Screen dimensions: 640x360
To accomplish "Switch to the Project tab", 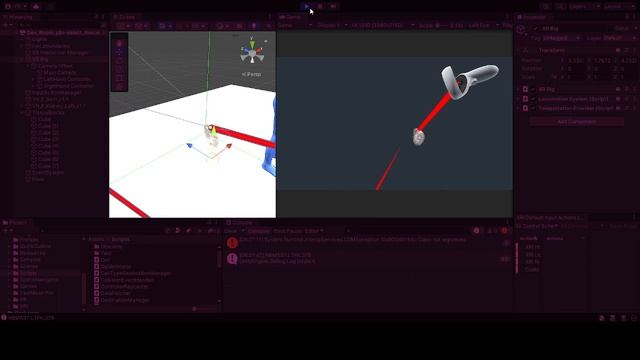I will (16, 222).
